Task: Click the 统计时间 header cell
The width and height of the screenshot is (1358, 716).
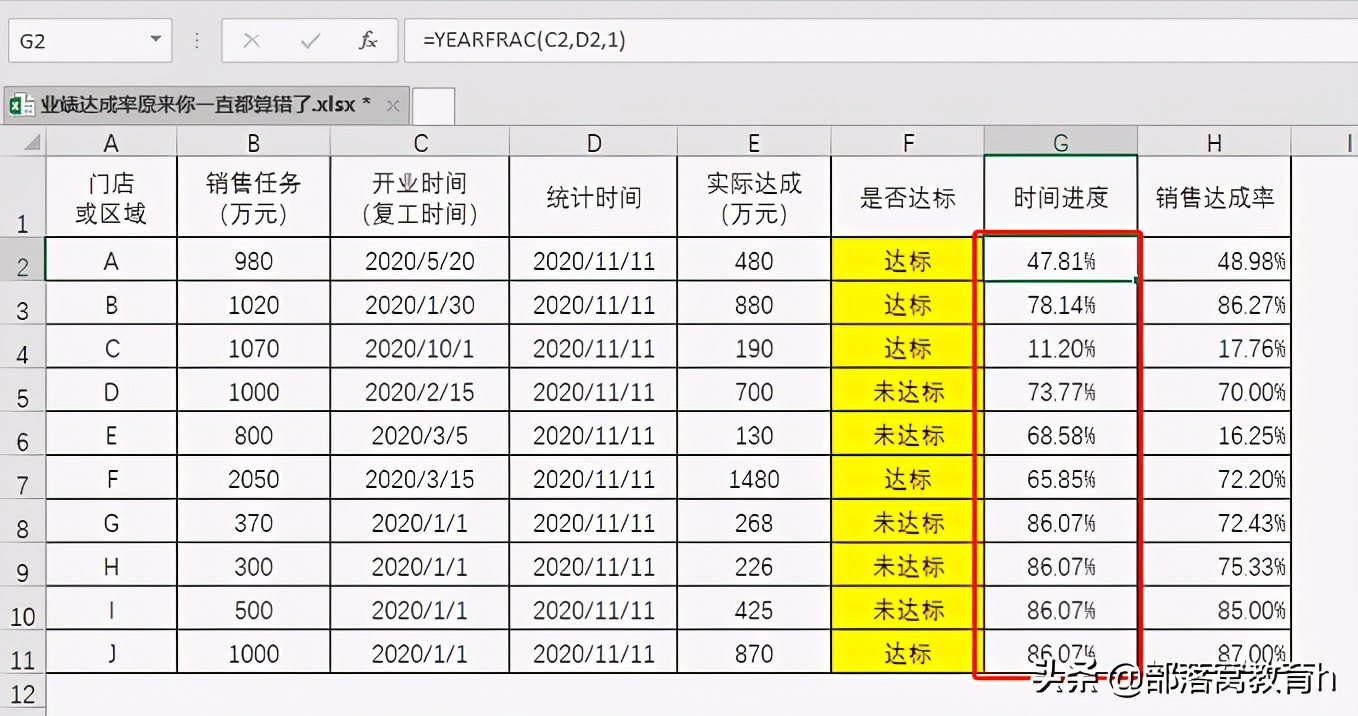Action: (x=594, y=197)
